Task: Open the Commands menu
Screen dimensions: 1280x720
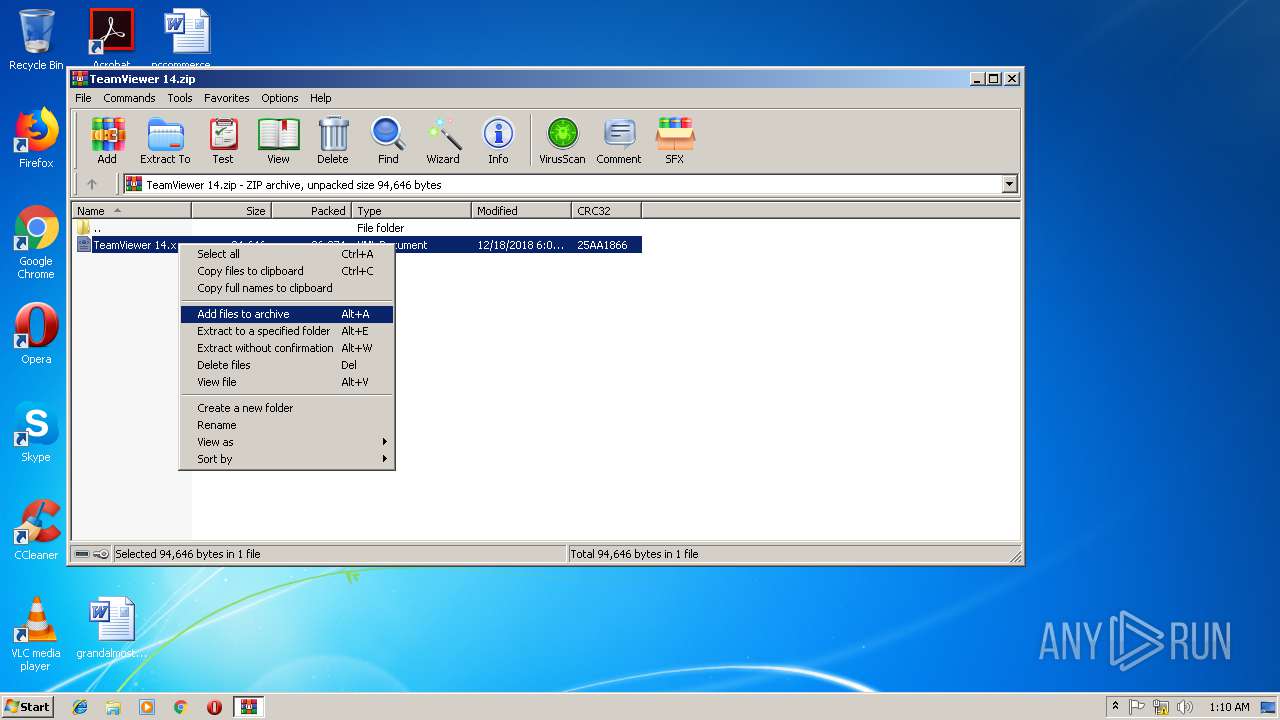Action: [129, 98]
